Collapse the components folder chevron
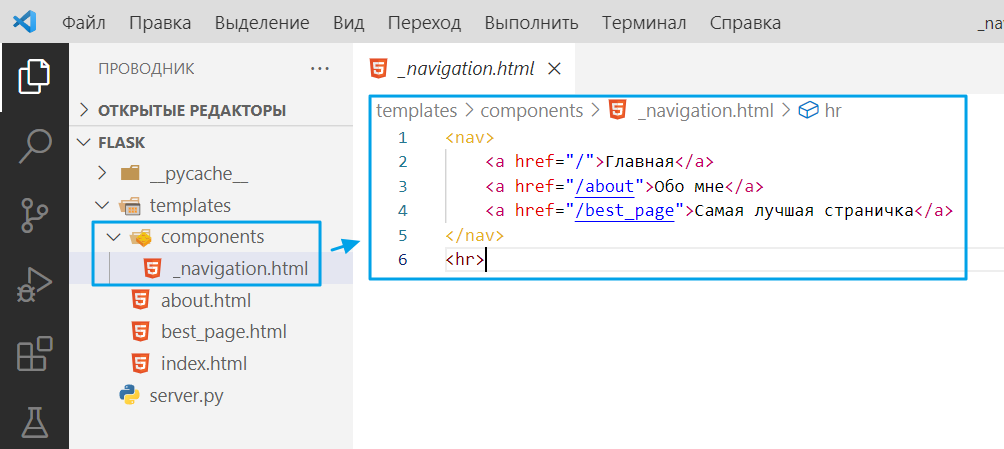Viewport: 1004px width, 449px height. [x=113, y=237]
